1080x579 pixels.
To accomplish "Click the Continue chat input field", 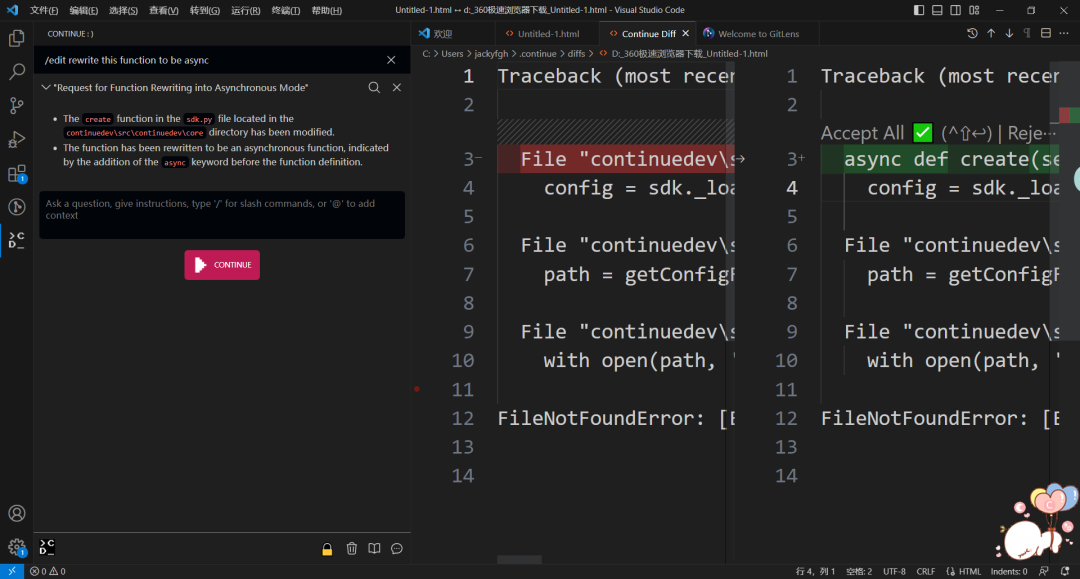I will click(222, 215).
